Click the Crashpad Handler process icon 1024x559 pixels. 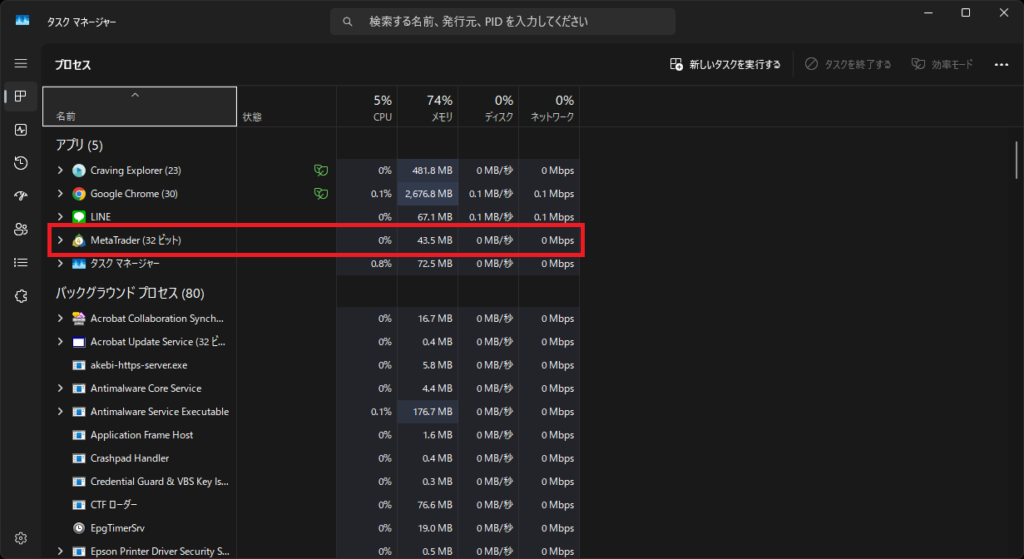(x=79, y=458)
